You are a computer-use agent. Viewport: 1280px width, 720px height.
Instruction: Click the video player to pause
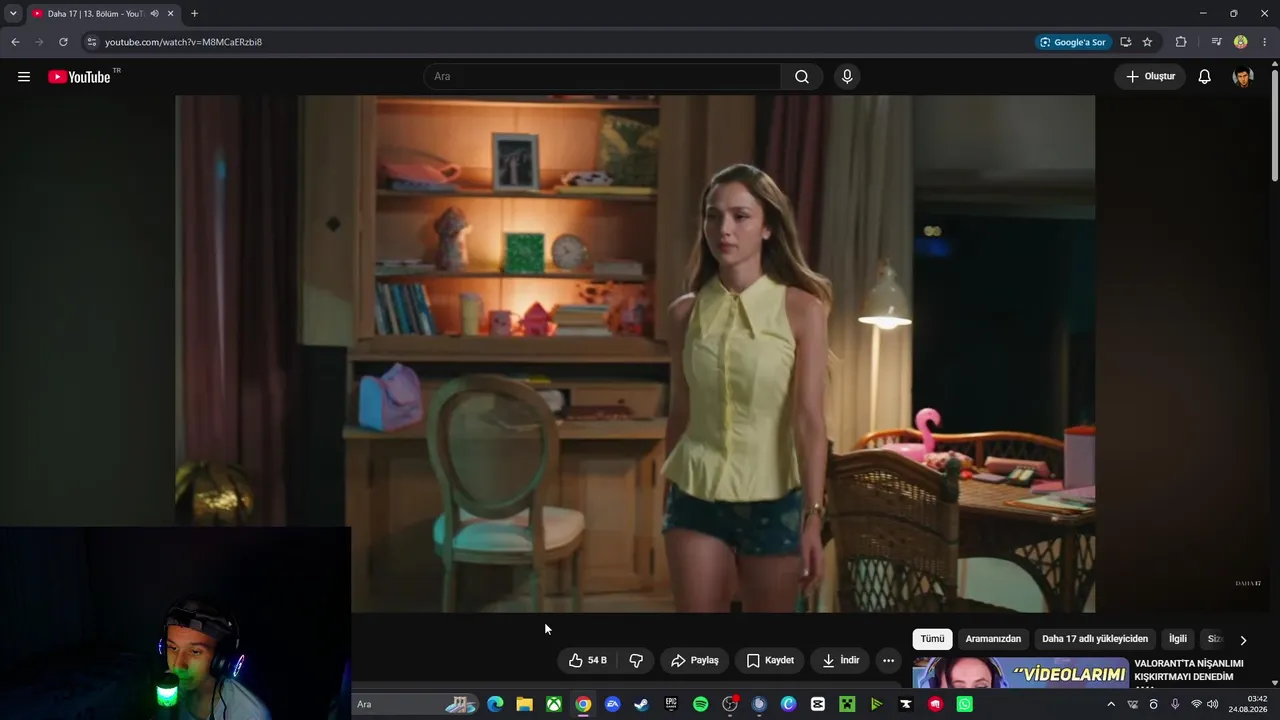click(635, 354)
